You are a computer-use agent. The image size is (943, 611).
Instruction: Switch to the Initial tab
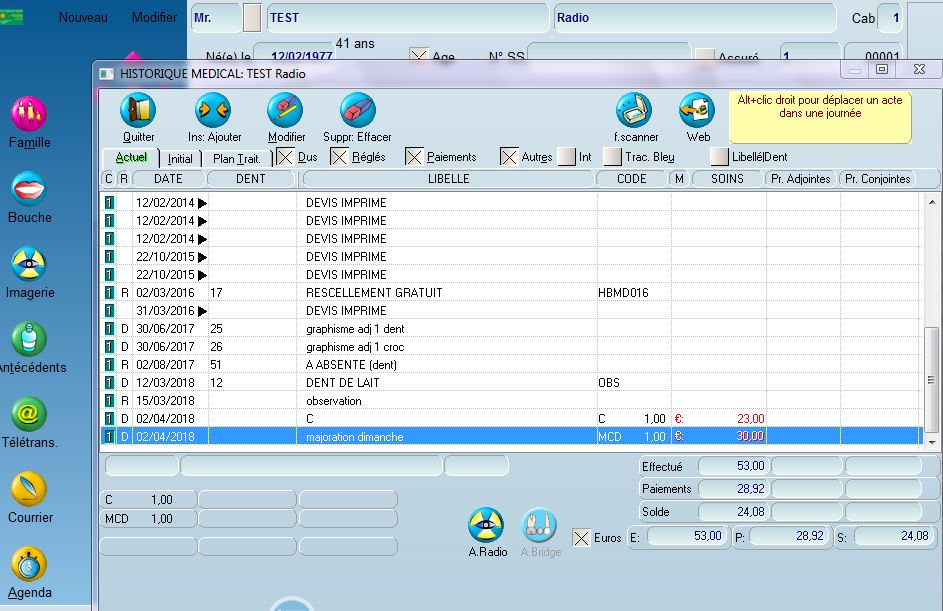tap(180, 158)
